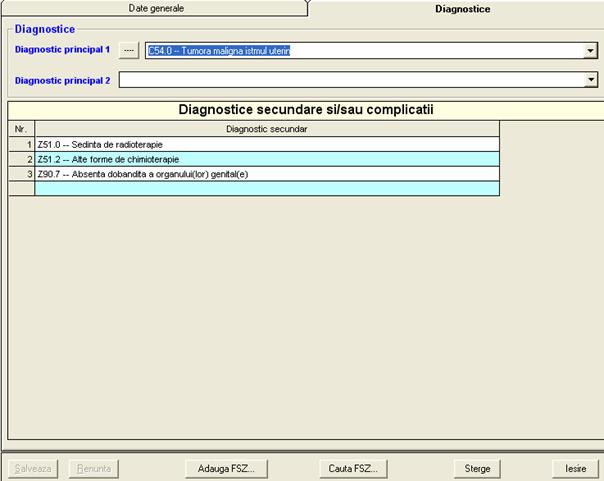
Task: Click the Nr. column header
Action: click(x=21, y=129)
